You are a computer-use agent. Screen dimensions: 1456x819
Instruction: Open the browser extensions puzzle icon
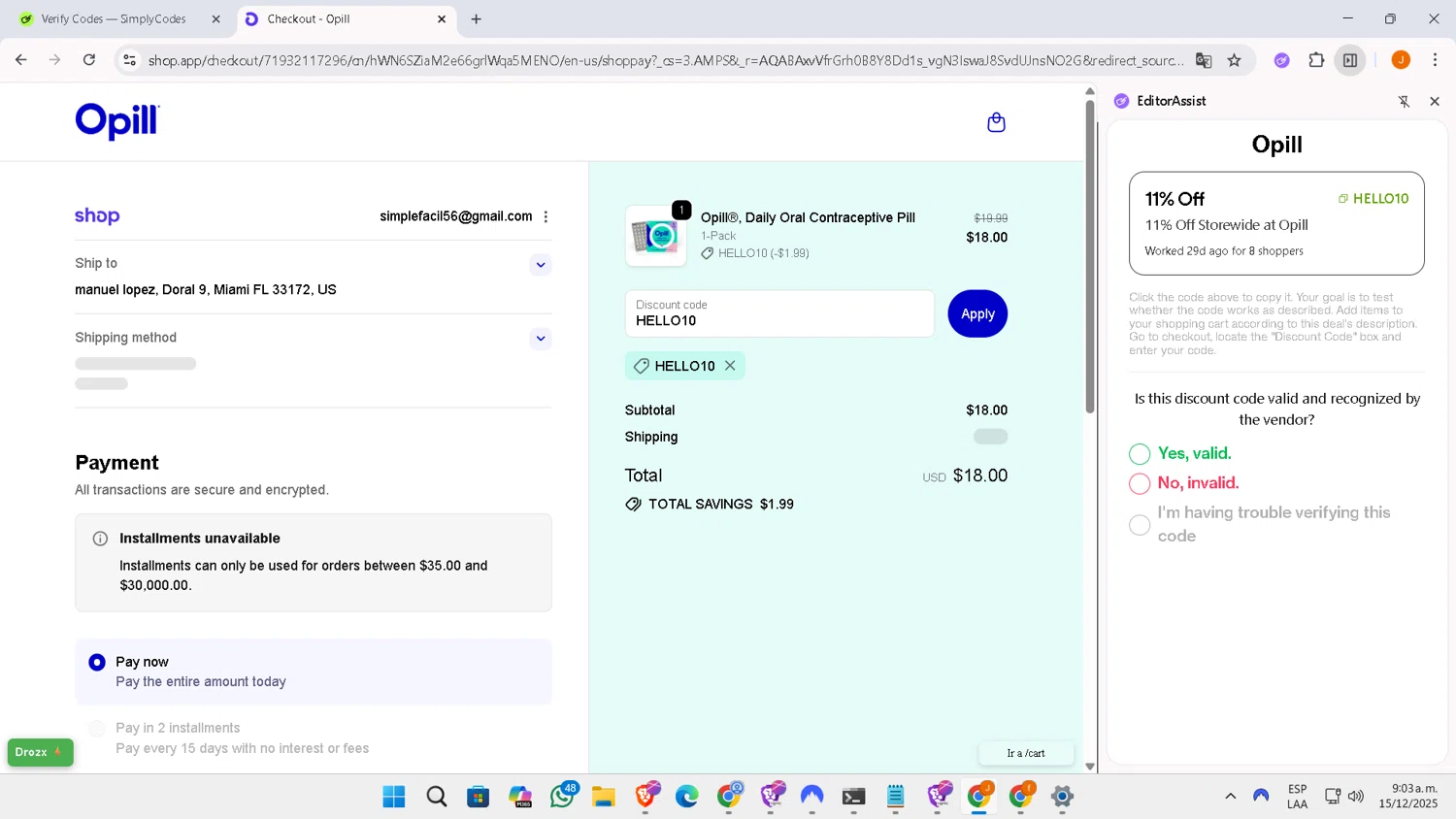tap(1316, 60)
